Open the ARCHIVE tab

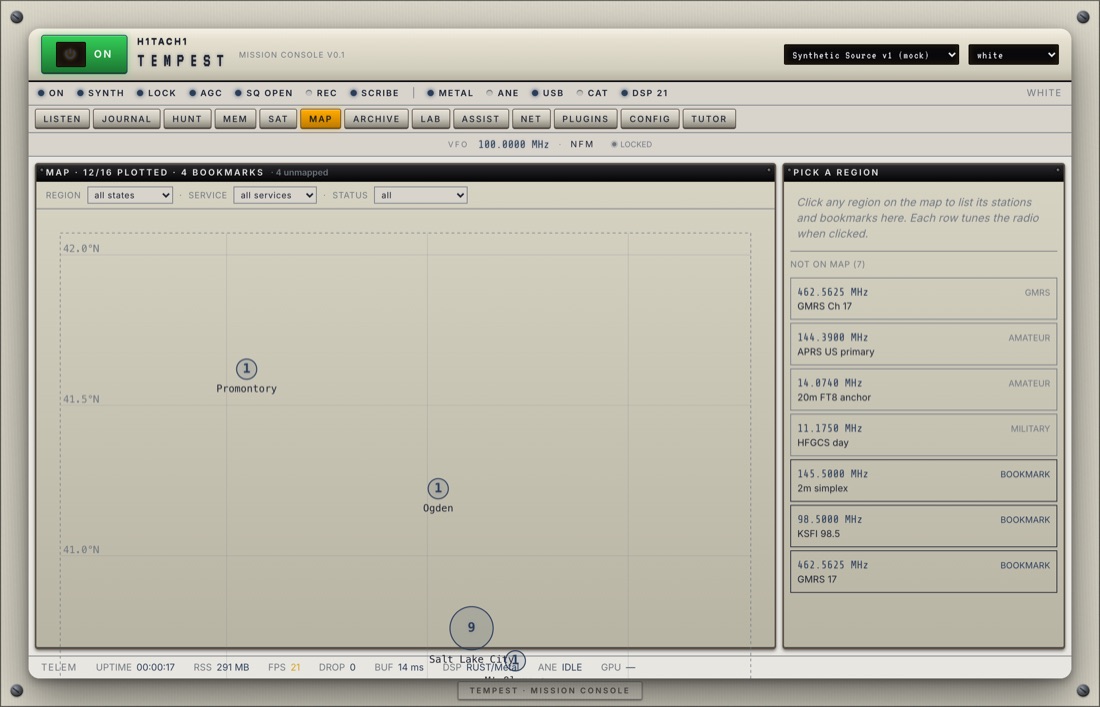(376, 119)
